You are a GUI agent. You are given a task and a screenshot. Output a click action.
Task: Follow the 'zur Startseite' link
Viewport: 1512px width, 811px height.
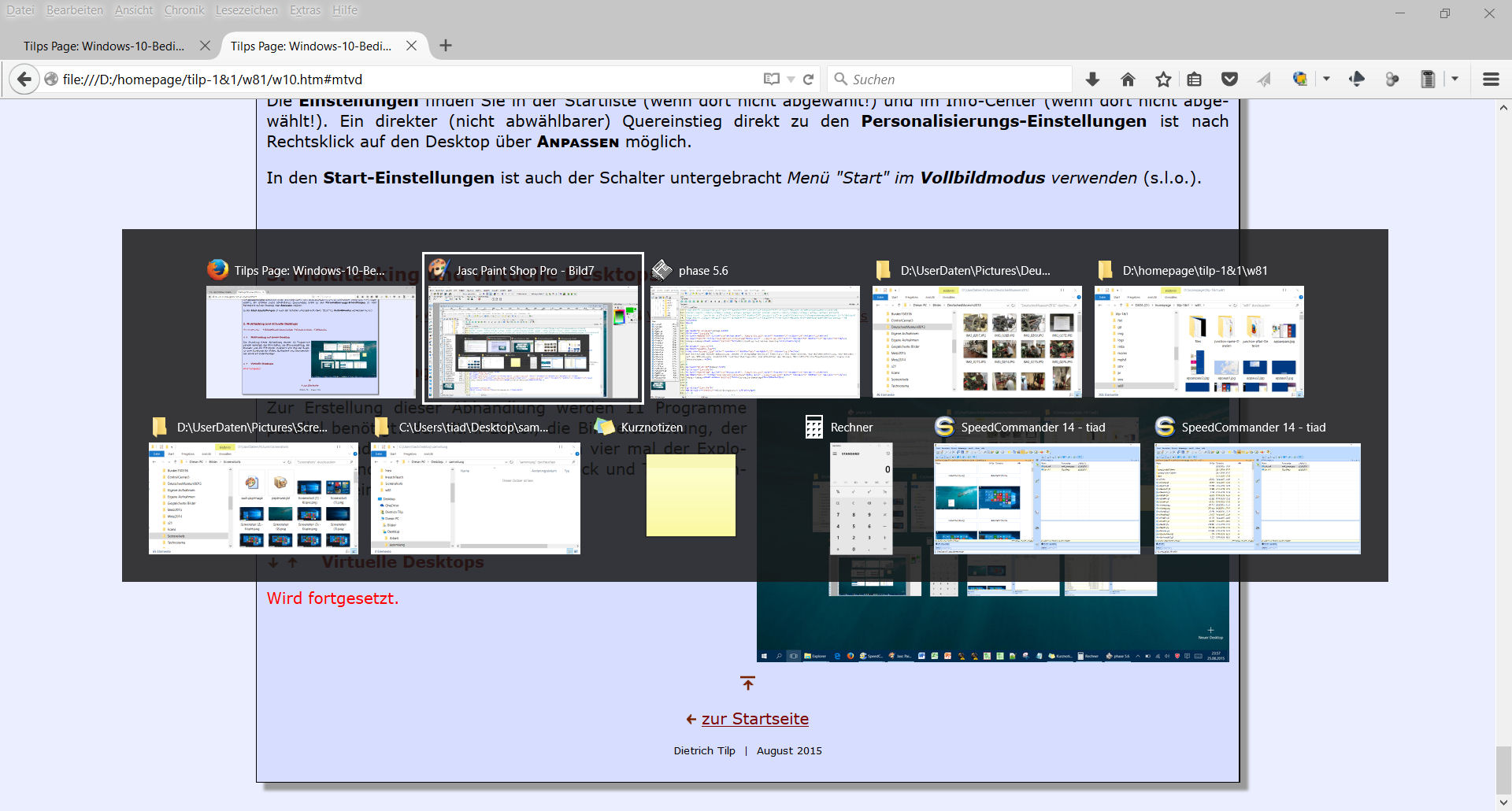754,719
